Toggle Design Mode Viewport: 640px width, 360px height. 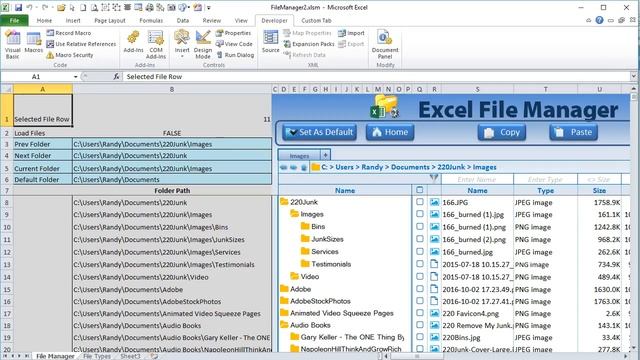click(x=203, y=45)
